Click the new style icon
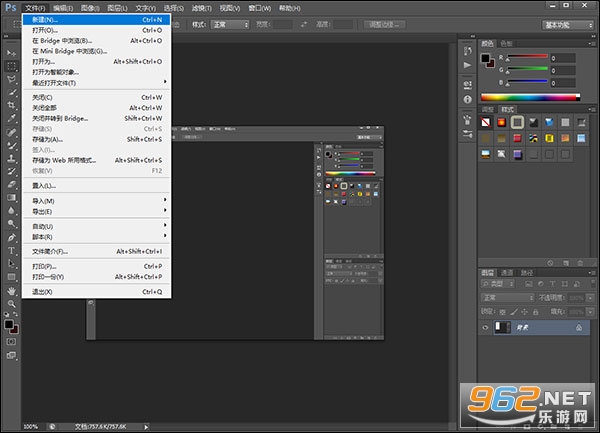Screen dimensions: 600x433 [x=566, y=263]
